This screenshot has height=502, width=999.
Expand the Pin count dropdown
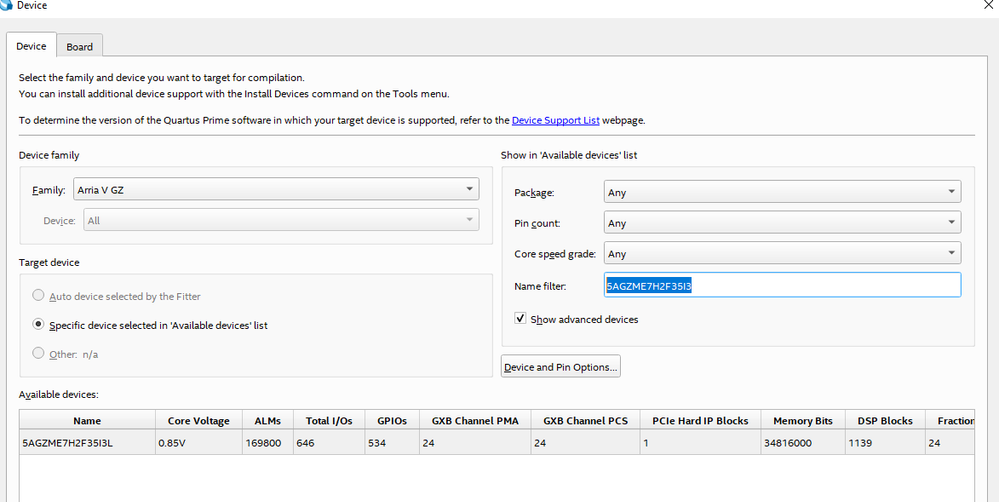point(782,223)
